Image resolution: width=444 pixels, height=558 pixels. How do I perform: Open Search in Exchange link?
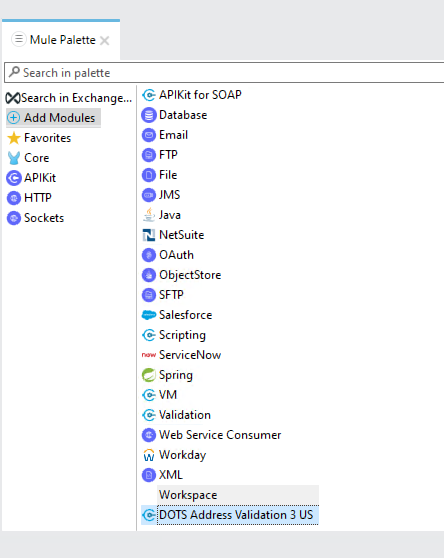tap(76, 98)
